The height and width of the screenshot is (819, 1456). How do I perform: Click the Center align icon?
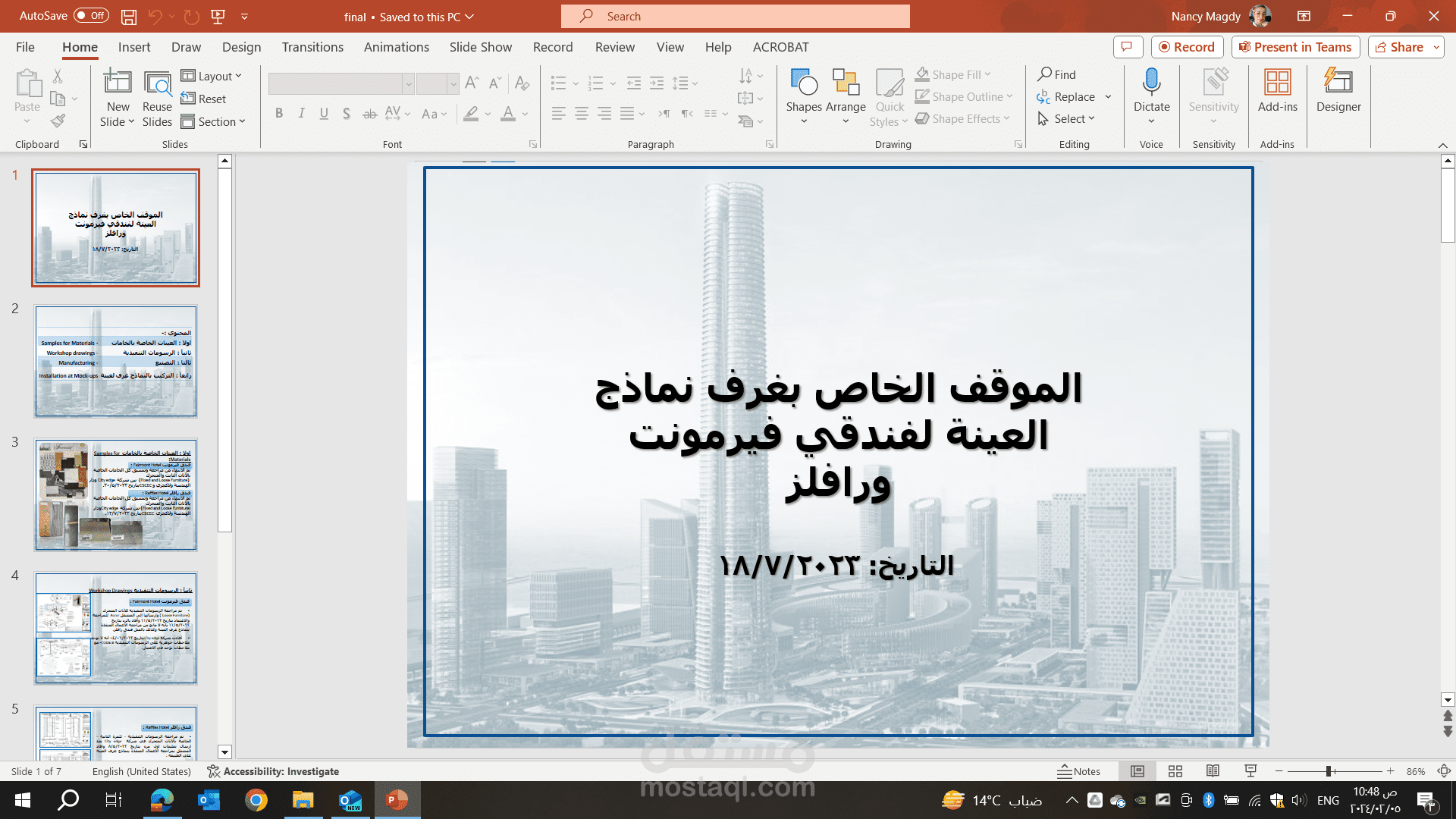pos(581,114)
